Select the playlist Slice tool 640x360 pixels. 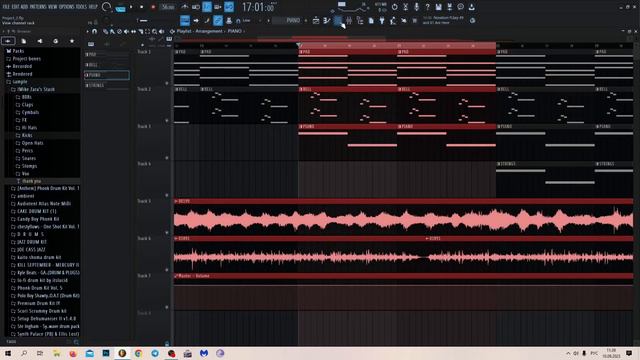pyautogui.click(x=140, y=31)
